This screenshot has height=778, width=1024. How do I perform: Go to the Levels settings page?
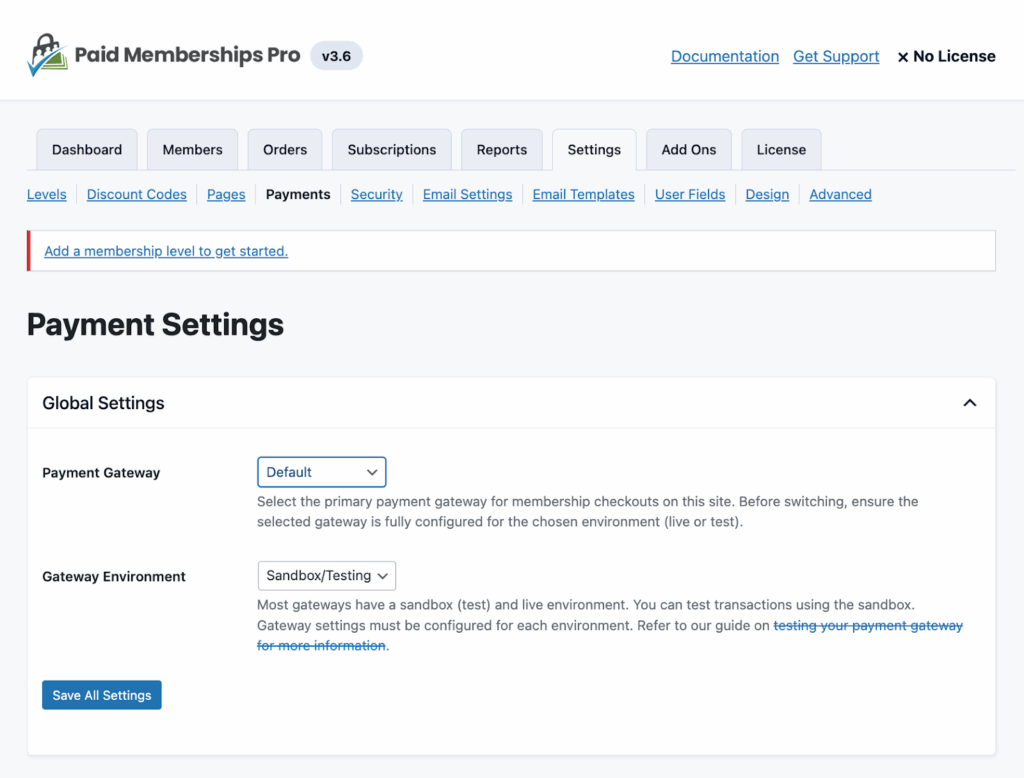tap(46, 194)
